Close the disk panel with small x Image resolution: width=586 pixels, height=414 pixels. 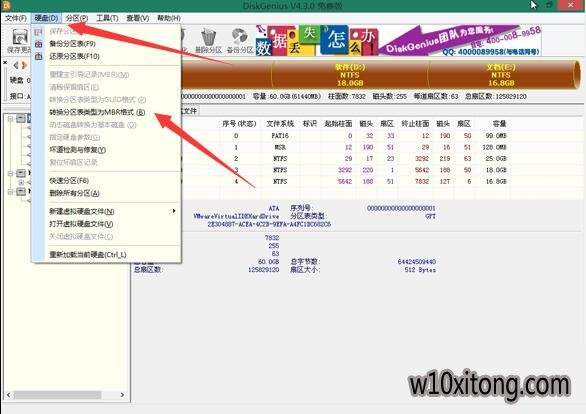[x=5, y=62]
